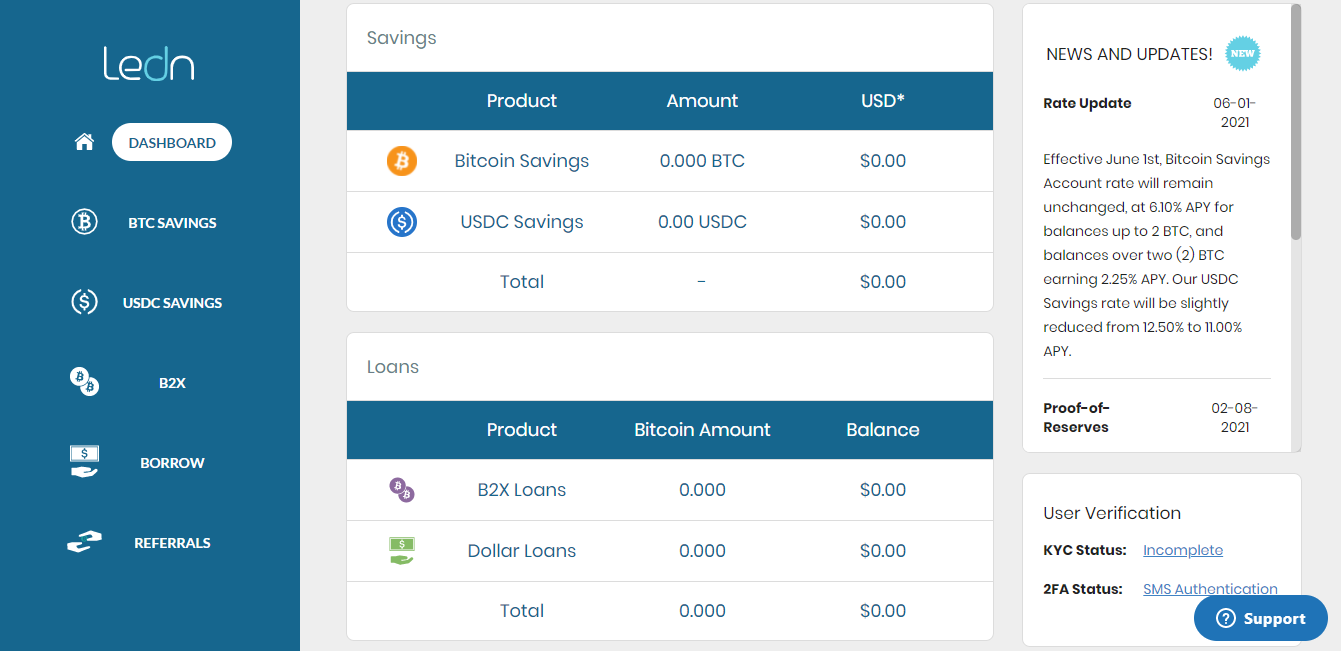The height and width of the screenshot is (651, 1341).
Task: Open the SMS Authentication 2FA link
Action: pyautogui.click(x=1210, y=589)
